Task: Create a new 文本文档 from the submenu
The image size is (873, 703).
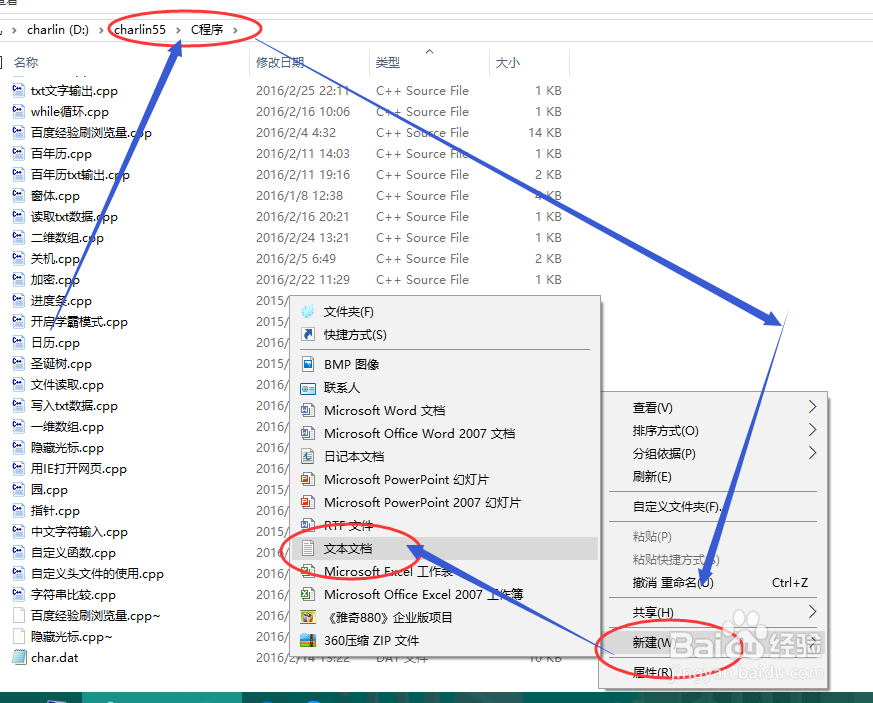Action: click(445, 548)
